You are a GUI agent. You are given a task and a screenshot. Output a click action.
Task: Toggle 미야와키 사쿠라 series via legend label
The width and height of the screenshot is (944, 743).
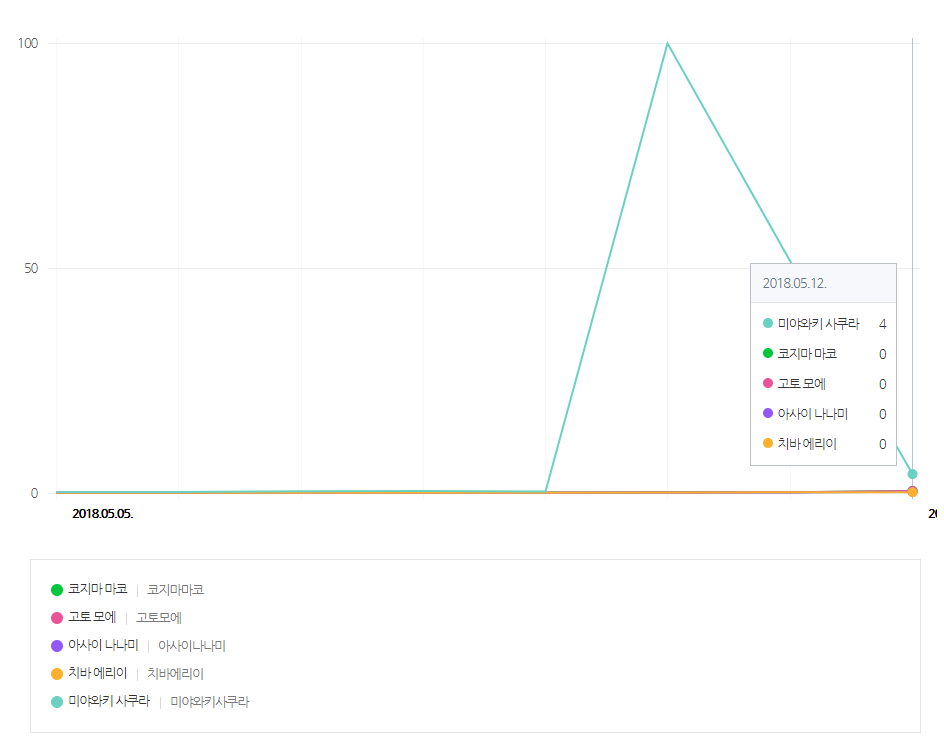pyautogui.click(x=108, y=702)
